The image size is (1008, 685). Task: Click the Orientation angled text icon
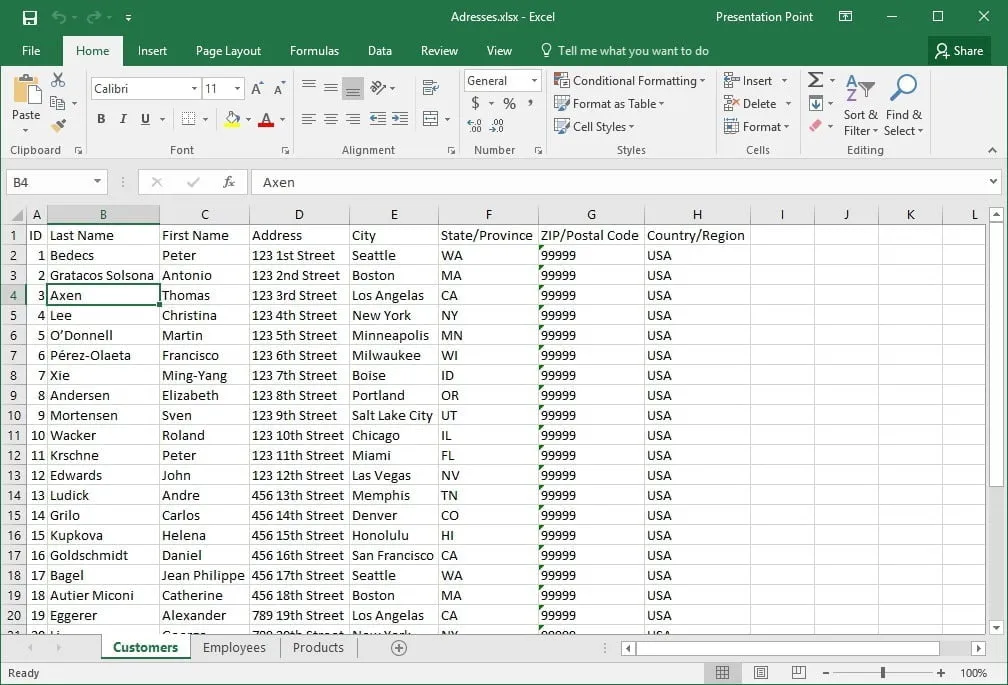tap(378, 87)
